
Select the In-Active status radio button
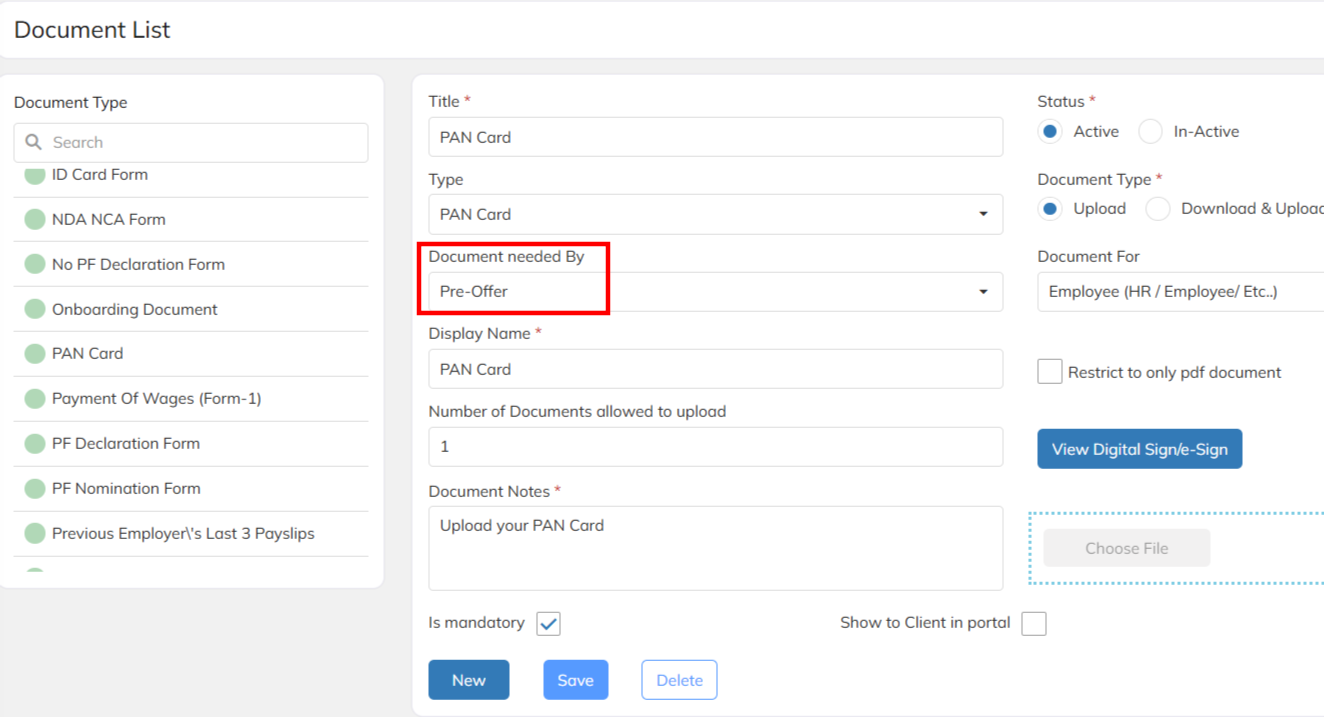pos(1151,131)
